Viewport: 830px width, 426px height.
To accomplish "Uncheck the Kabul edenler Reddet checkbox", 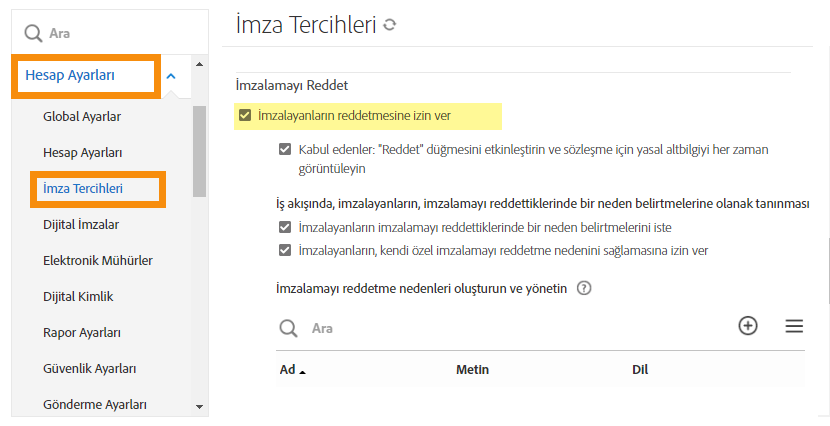I will [x=286, y=150].
